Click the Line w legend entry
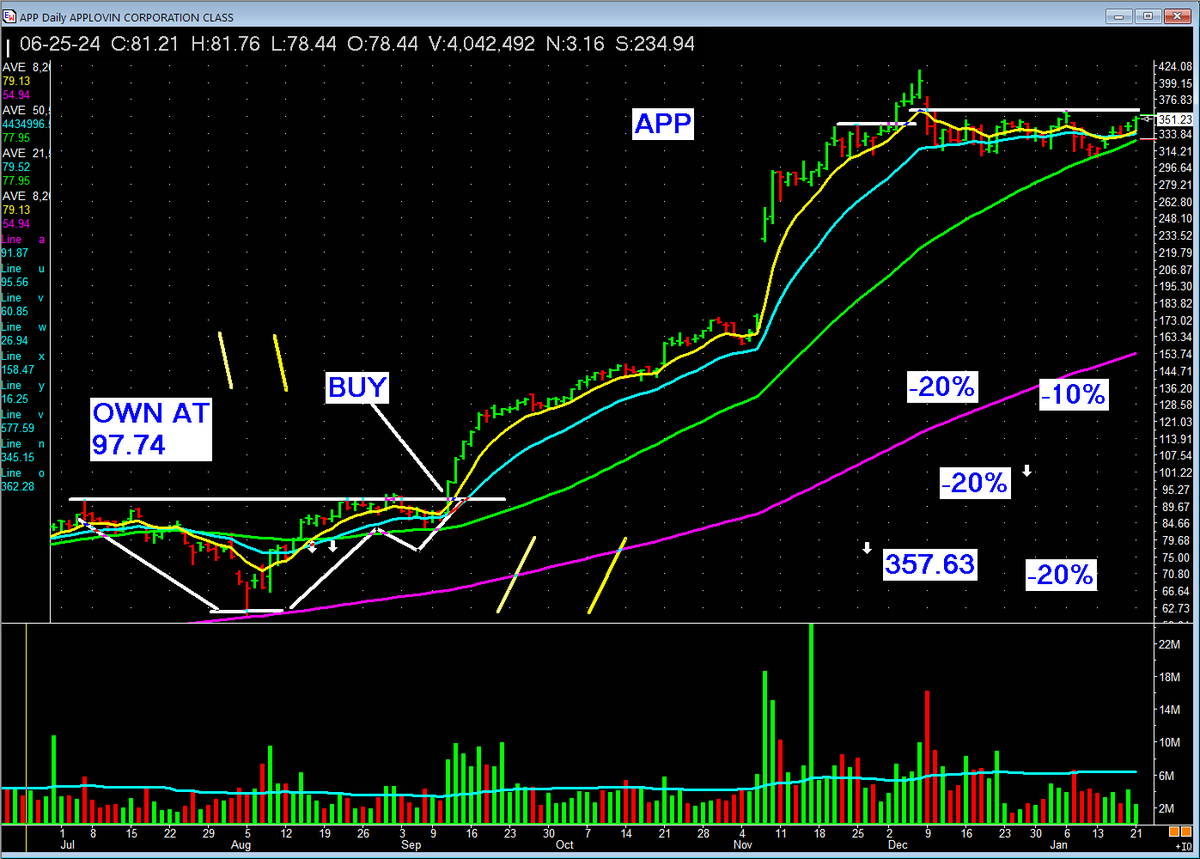The width and height of the screenshot is (1200, 859). [x=22, y=327]
